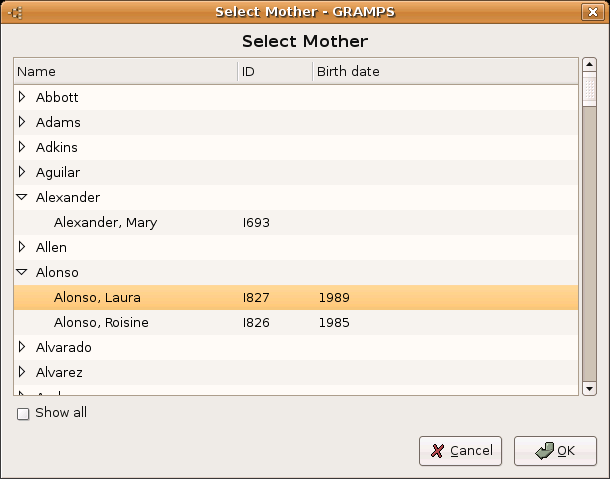Screen dimensions: 610x479
Task: Expand the Abbott surname group
Action: tap(22, 97)
